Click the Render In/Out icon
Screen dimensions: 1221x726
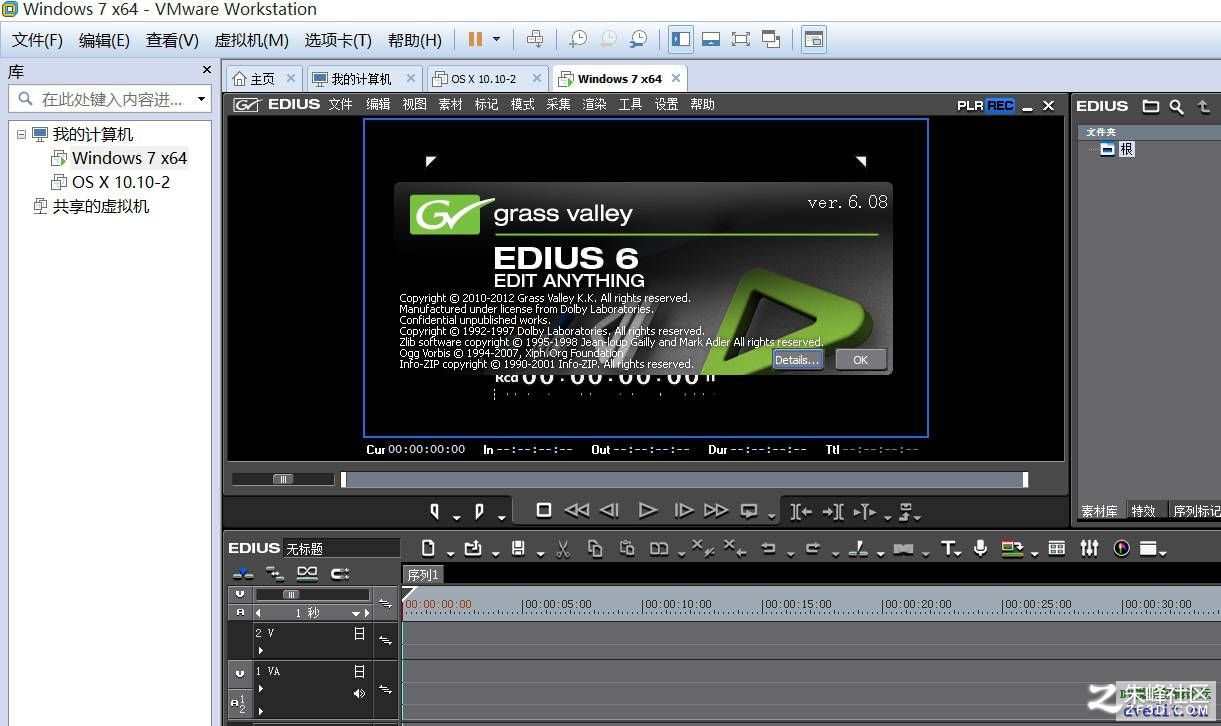point(1012,548)
